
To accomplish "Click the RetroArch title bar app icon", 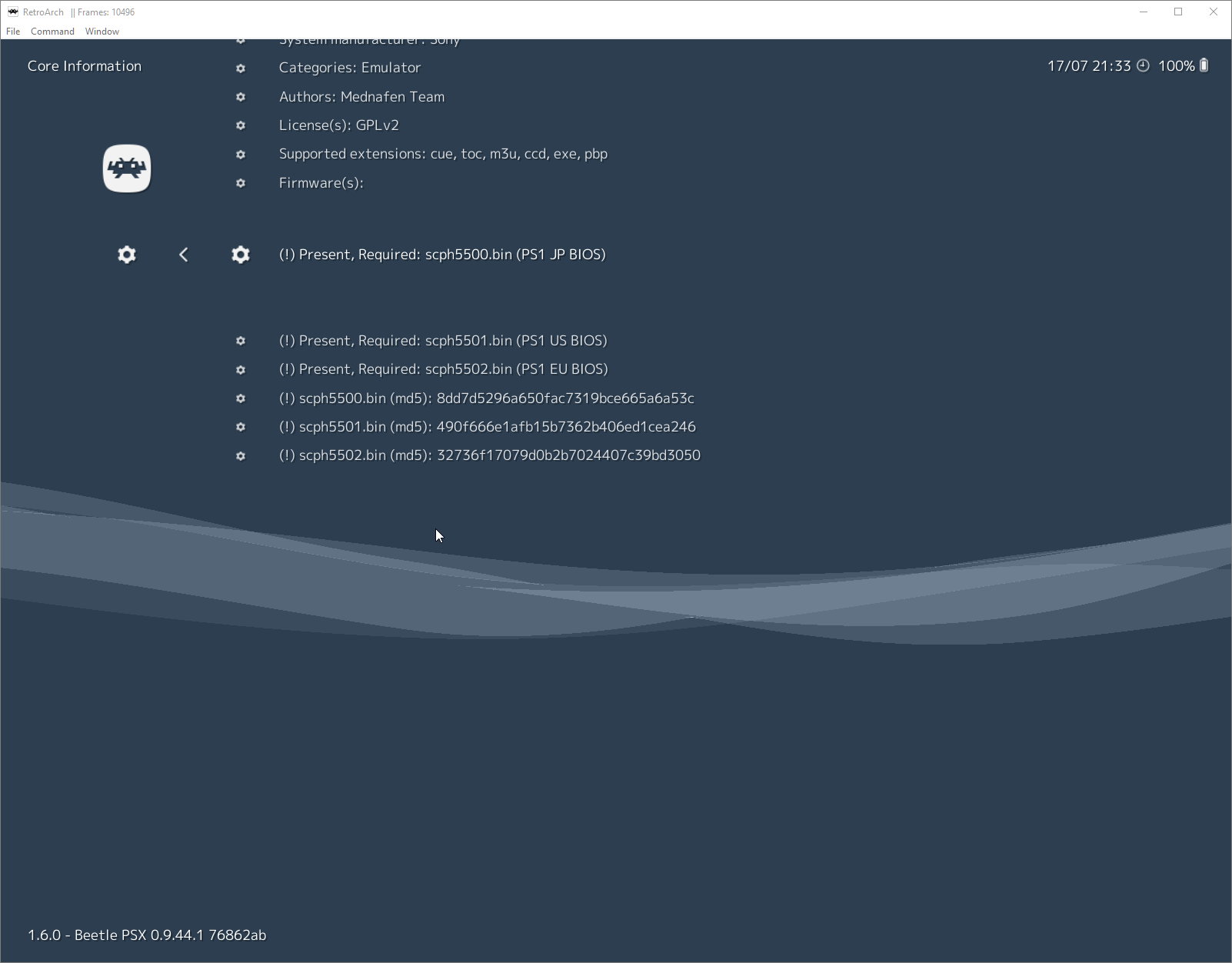I will (x=13, y=12).
